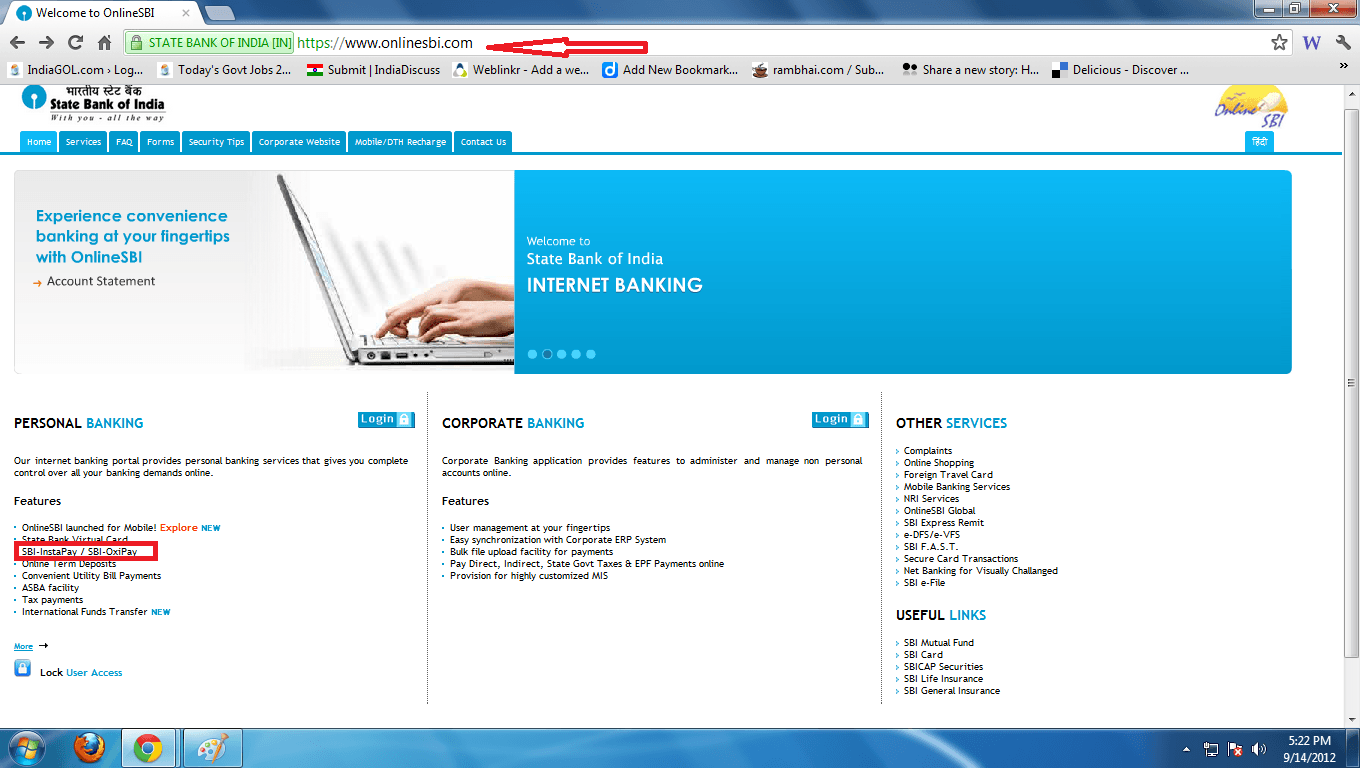Open the SBI Mutual Fund link
1360x768 pixels.
[x=938, y=643]
